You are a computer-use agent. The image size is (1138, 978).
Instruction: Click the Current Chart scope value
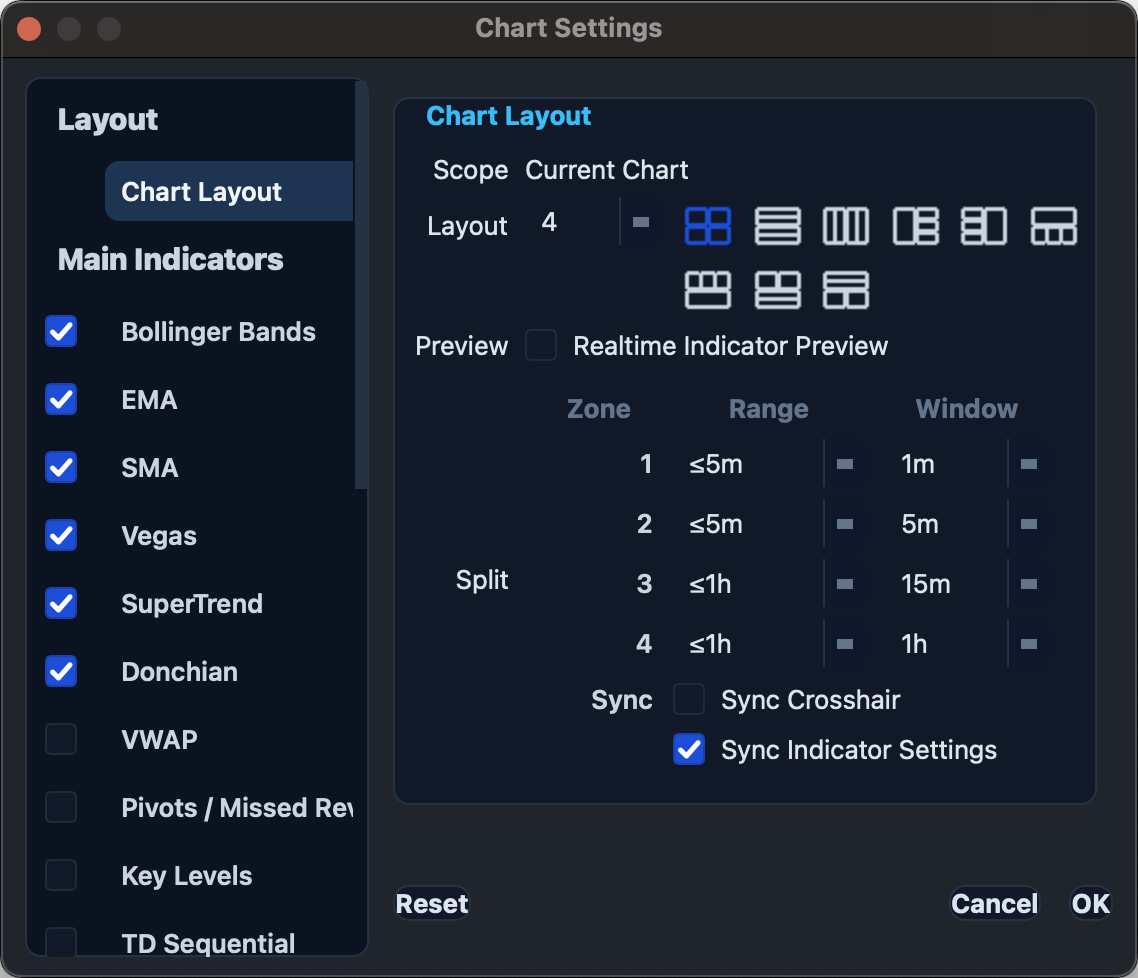click(607, 170)
